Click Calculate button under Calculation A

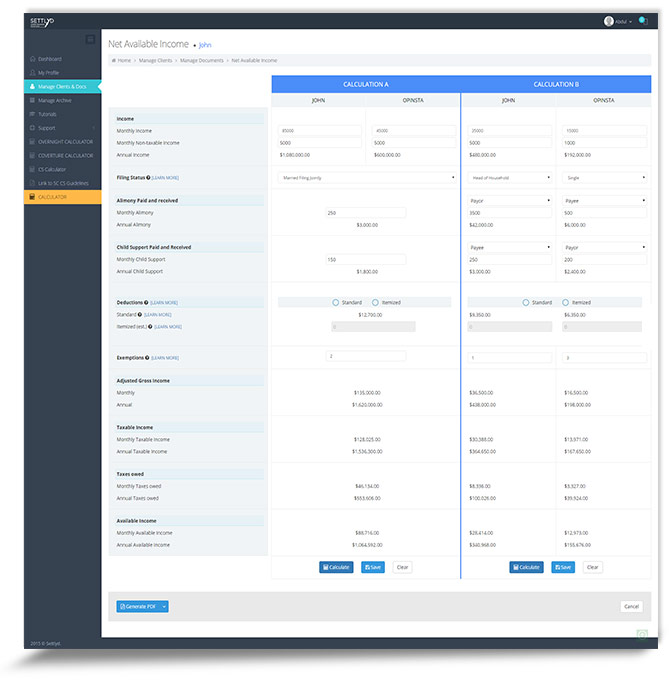coord(336,567)
